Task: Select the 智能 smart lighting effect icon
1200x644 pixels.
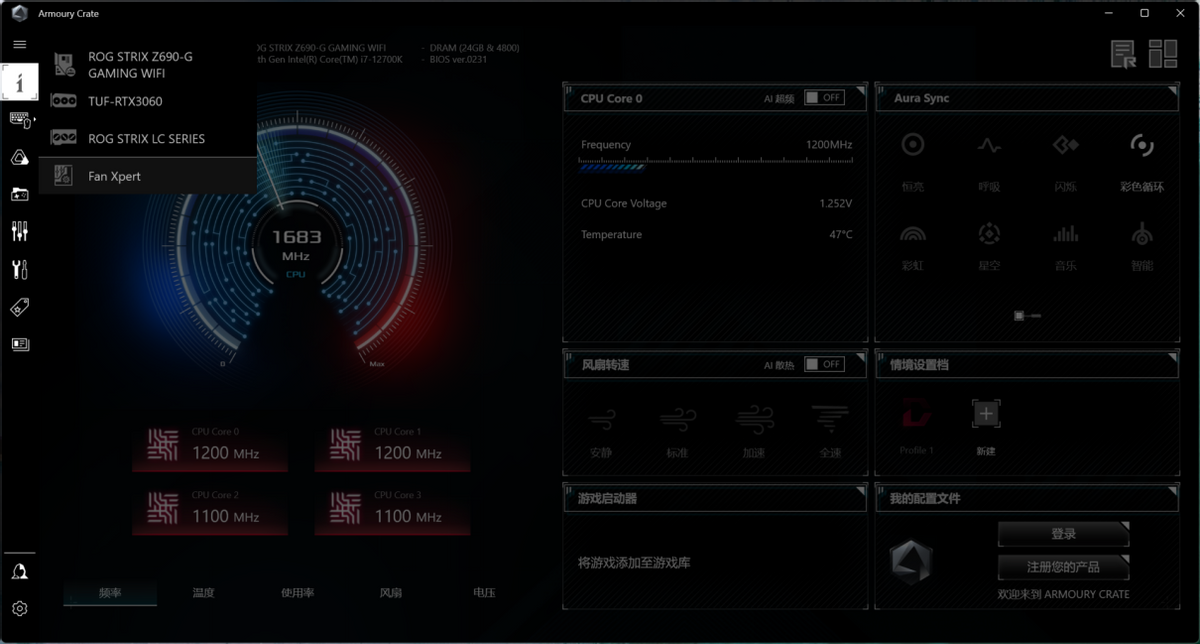Action: point(1142,234)
